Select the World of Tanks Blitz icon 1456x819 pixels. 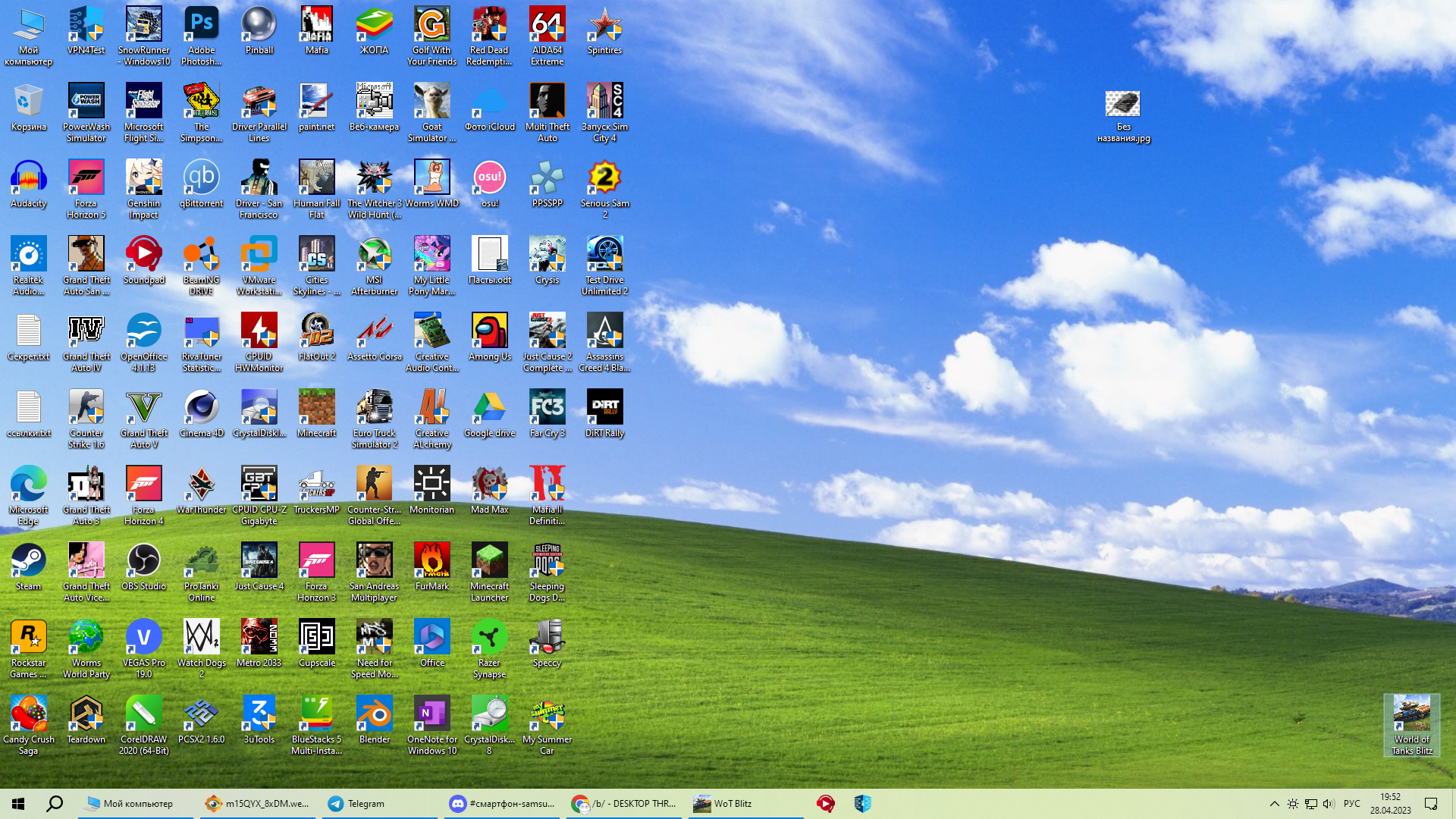[x=1412, y=725]
